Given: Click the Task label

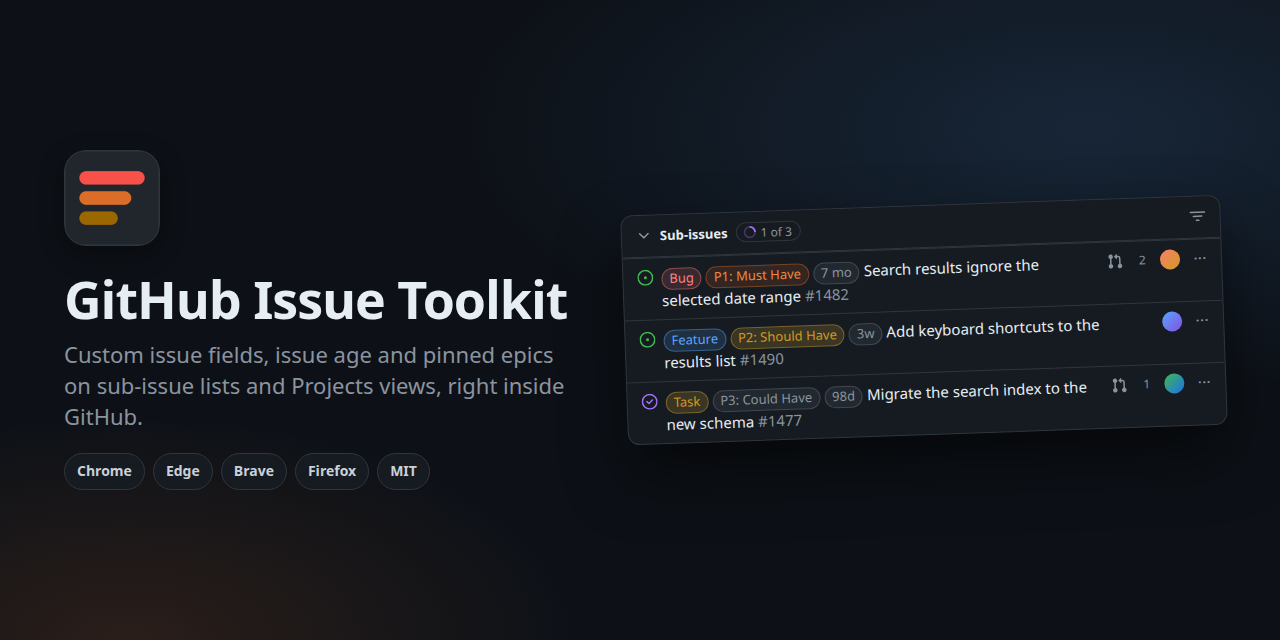Looking at the screenshot, I should (x=687, y=402).
